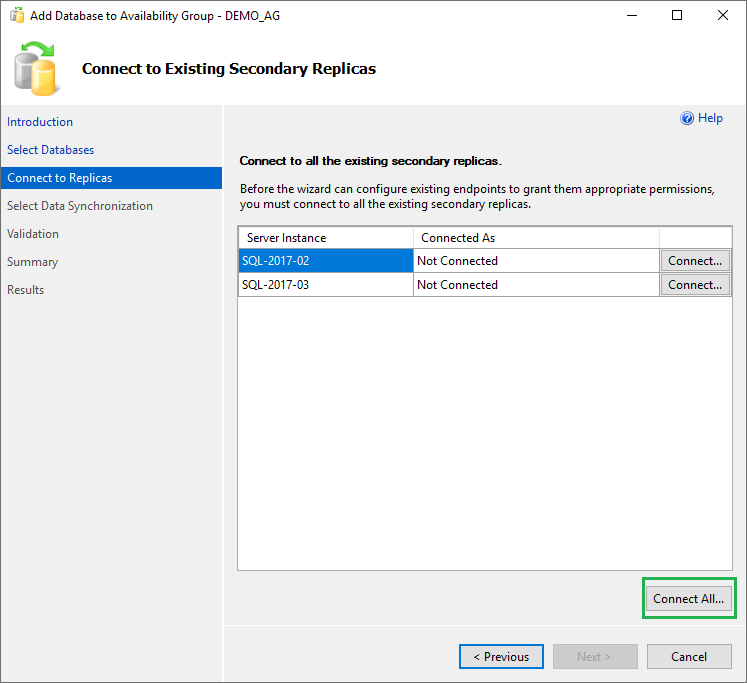Select the Results step
Screen dimensions: 747x683
pyautogui.click(x=26, y=290)
